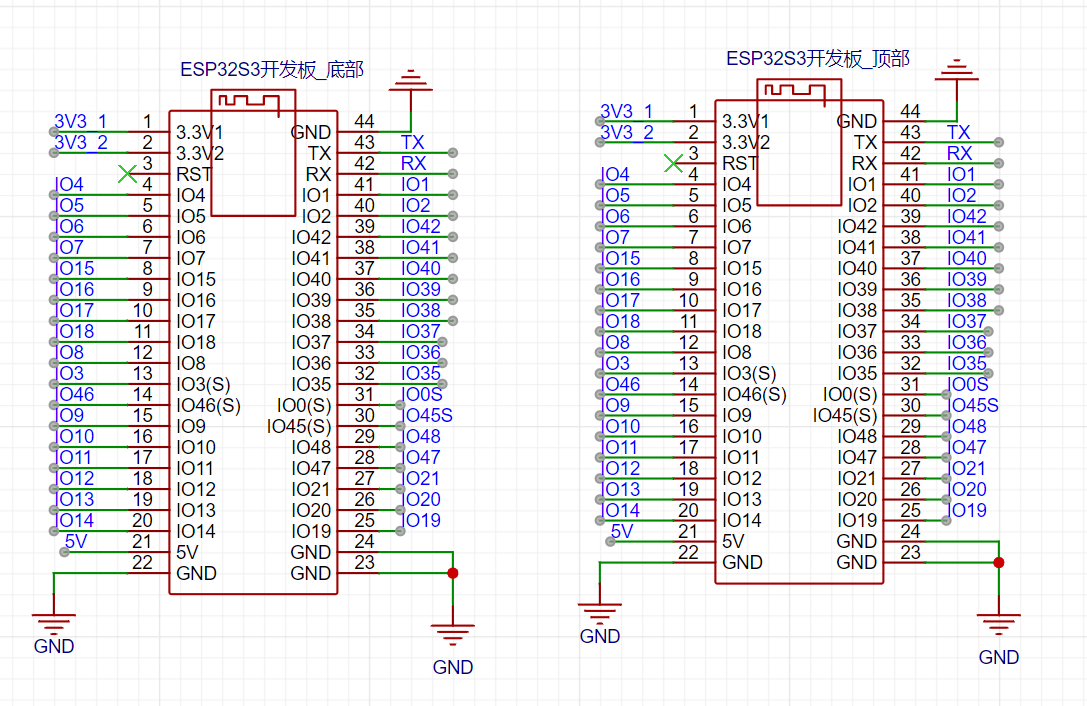
Task: Select the blue 3V3_1 net label on 底部 board
Action: pos(81,121)
